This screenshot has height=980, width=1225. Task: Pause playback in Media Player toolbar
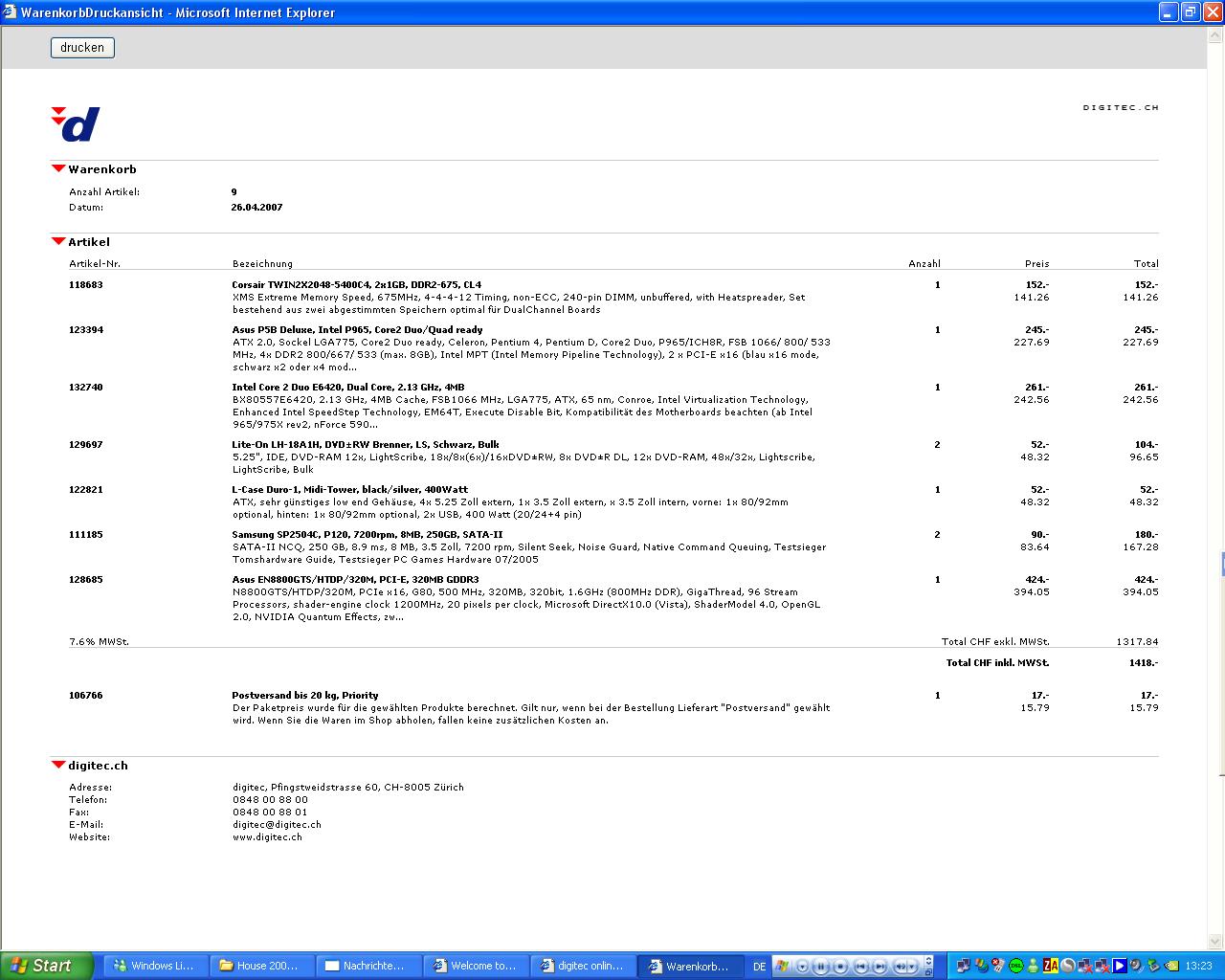coord(820,967)
